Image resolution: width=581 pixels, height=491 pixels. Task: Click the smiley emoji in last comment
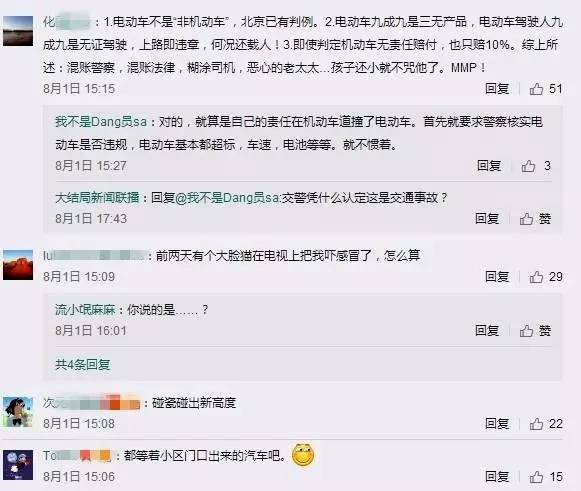click(303, 454)
